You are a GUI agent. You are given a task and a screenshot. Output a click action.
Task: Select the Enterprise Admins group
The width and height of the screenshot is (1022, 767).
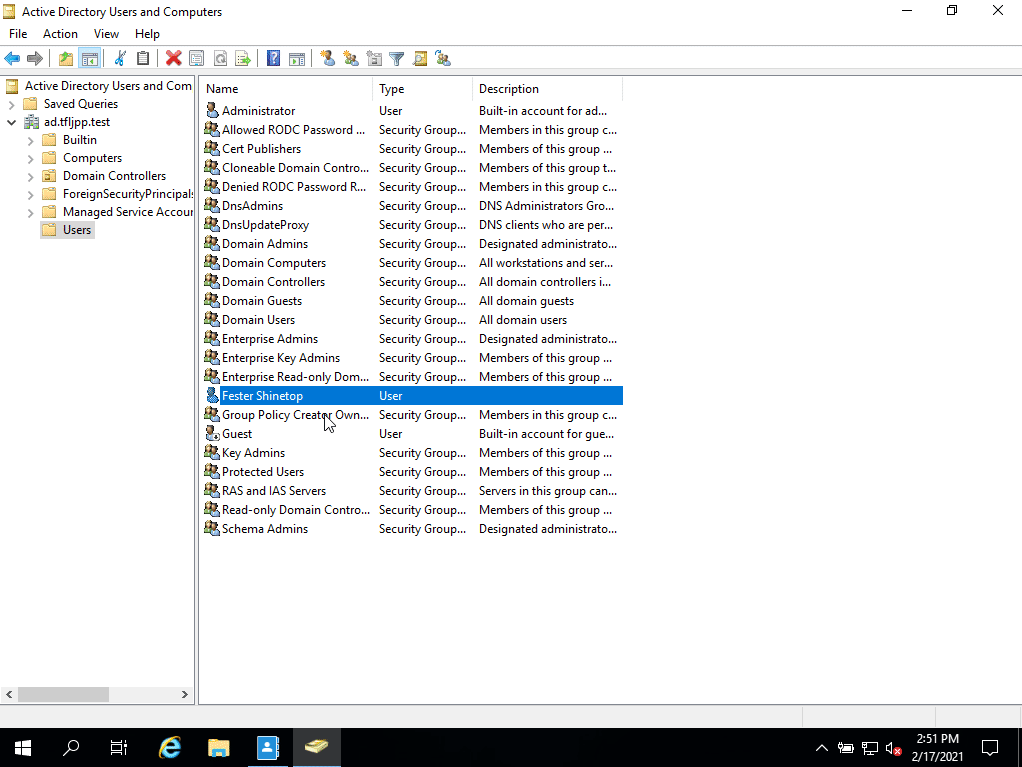(270, 339)
